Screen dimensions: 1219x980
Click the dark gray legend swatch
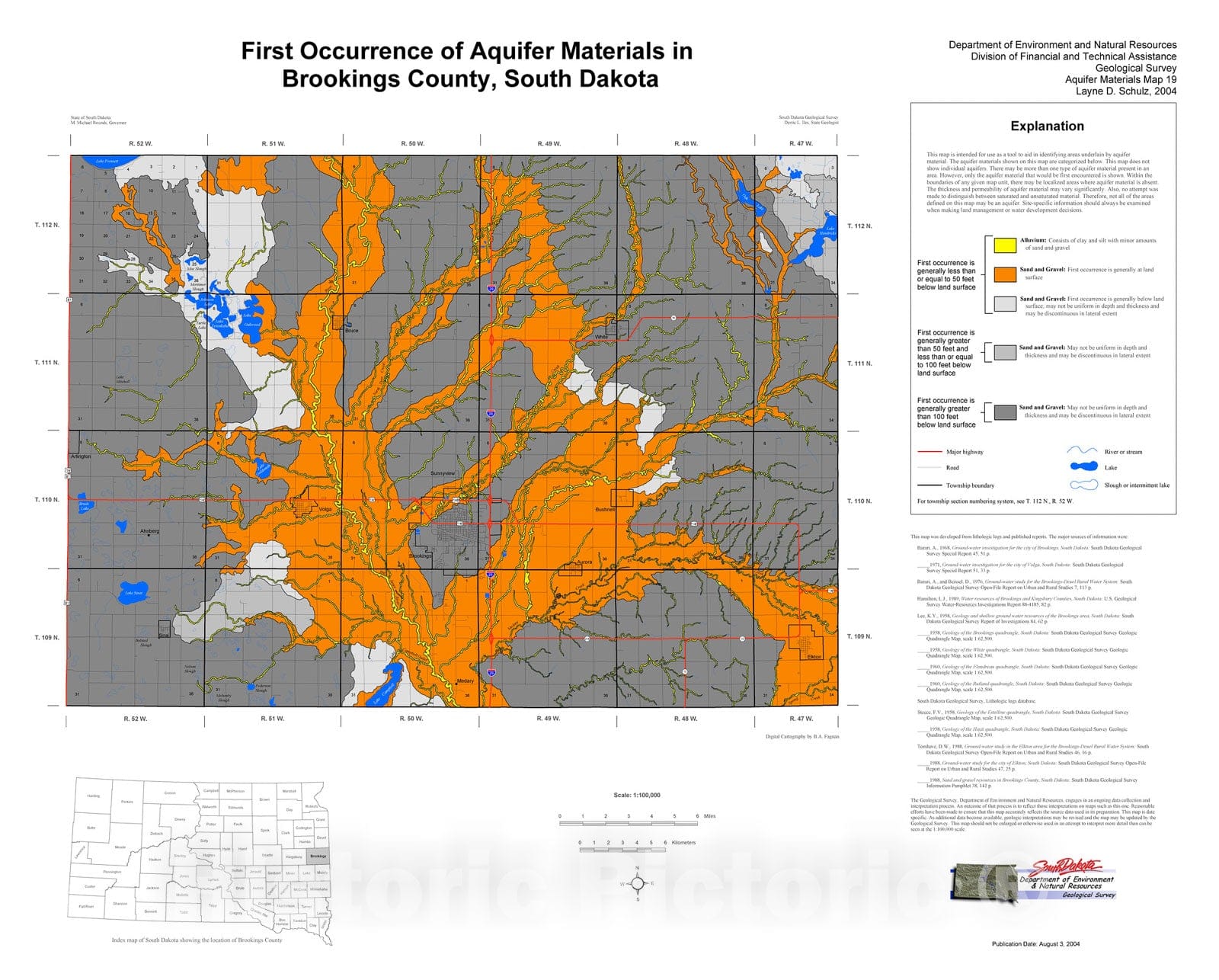1006,412
